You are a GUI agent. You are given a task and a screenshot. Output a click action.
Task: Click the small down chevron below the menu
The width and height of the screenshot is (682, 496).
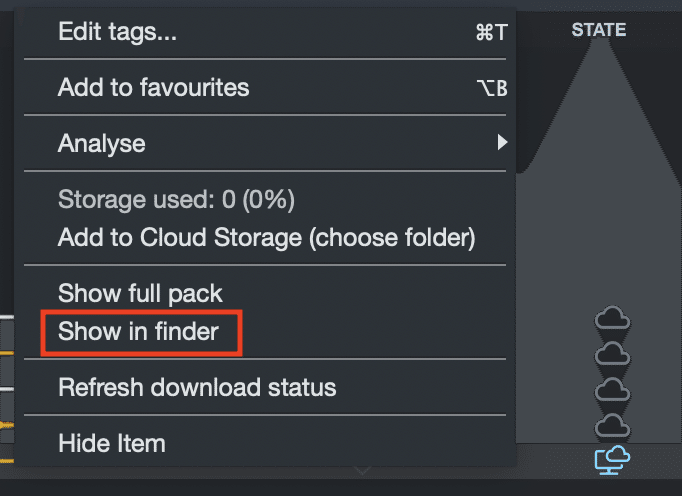(x=362, y=470)
